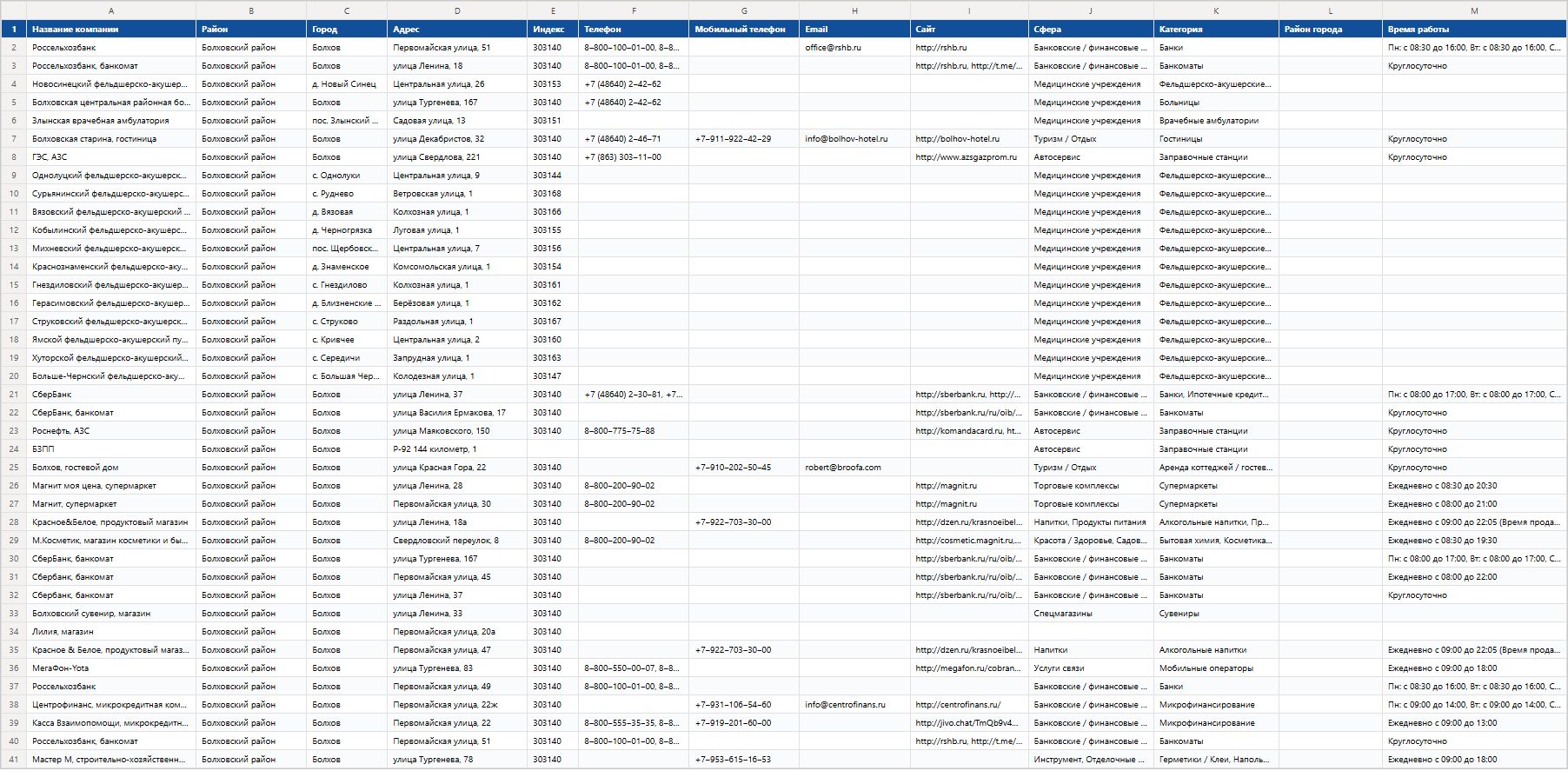The width and height of the screenshot is (1568, 784).
Task: Select the phone cell +7 (863) 303–11–00
Action: [634, 157]
